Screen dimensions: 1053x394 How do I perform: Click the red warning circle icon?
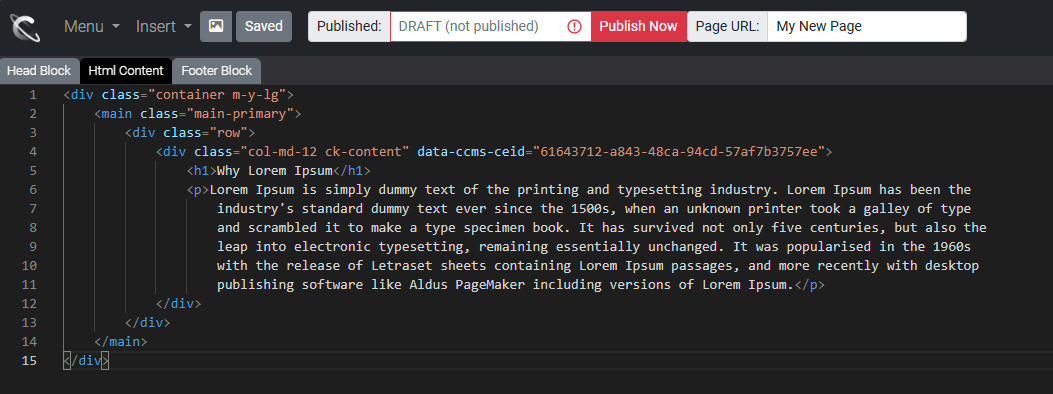coord(574,27)
